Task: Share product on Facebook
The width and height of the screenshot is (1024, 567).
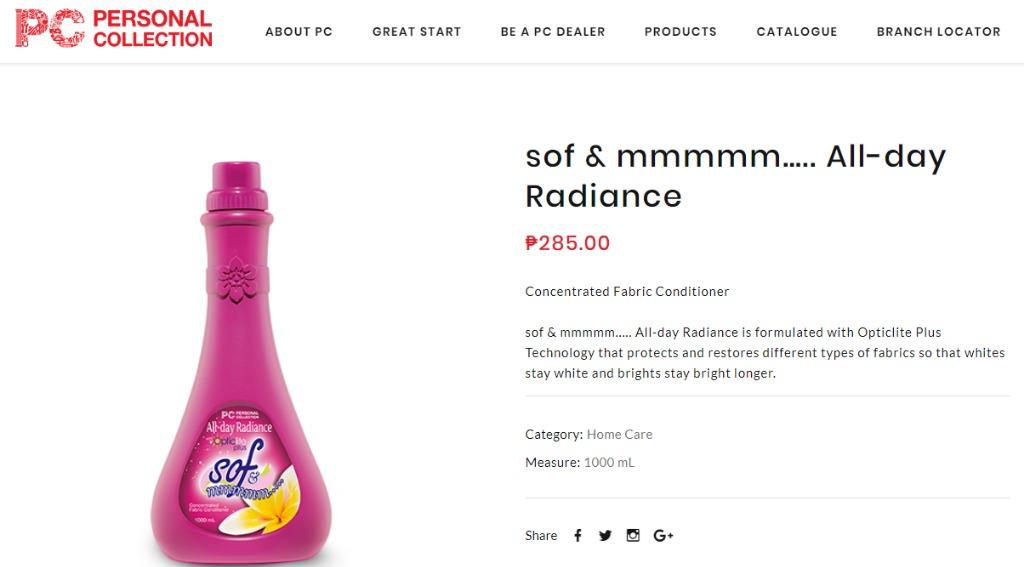Action: click(x=577, y=536)
